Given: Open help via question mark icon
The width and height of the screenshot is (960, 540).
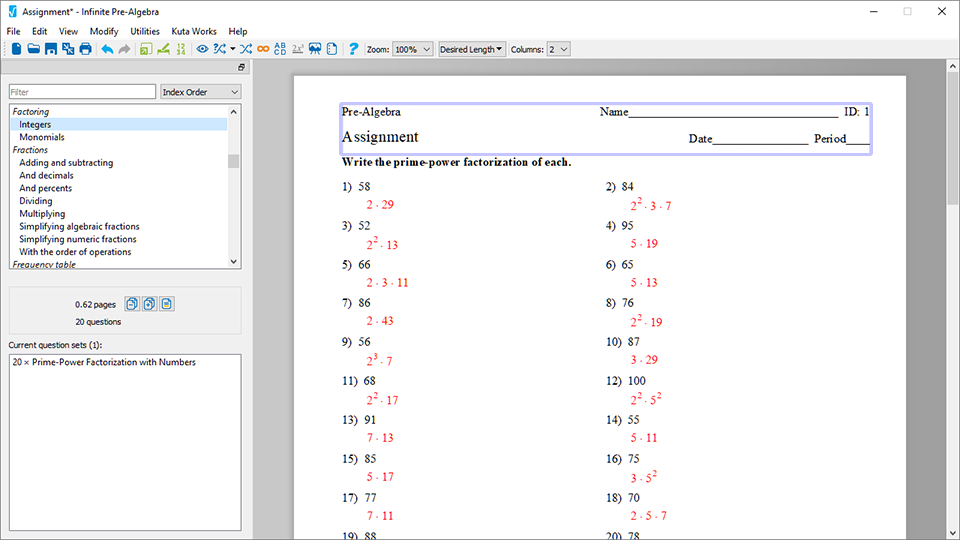Looking at the screenshot, I should (353, 49).
